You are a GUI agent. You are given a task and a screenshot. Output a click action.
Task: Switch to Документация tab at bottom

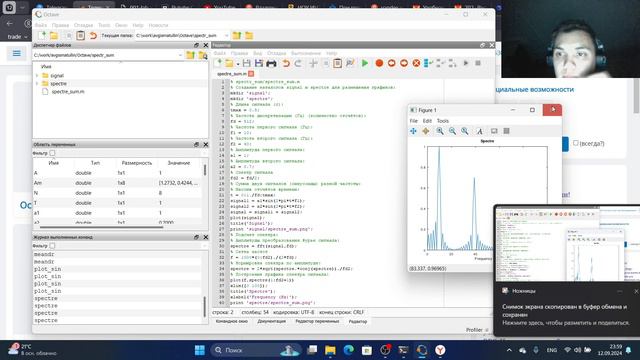tap(271, 322)
